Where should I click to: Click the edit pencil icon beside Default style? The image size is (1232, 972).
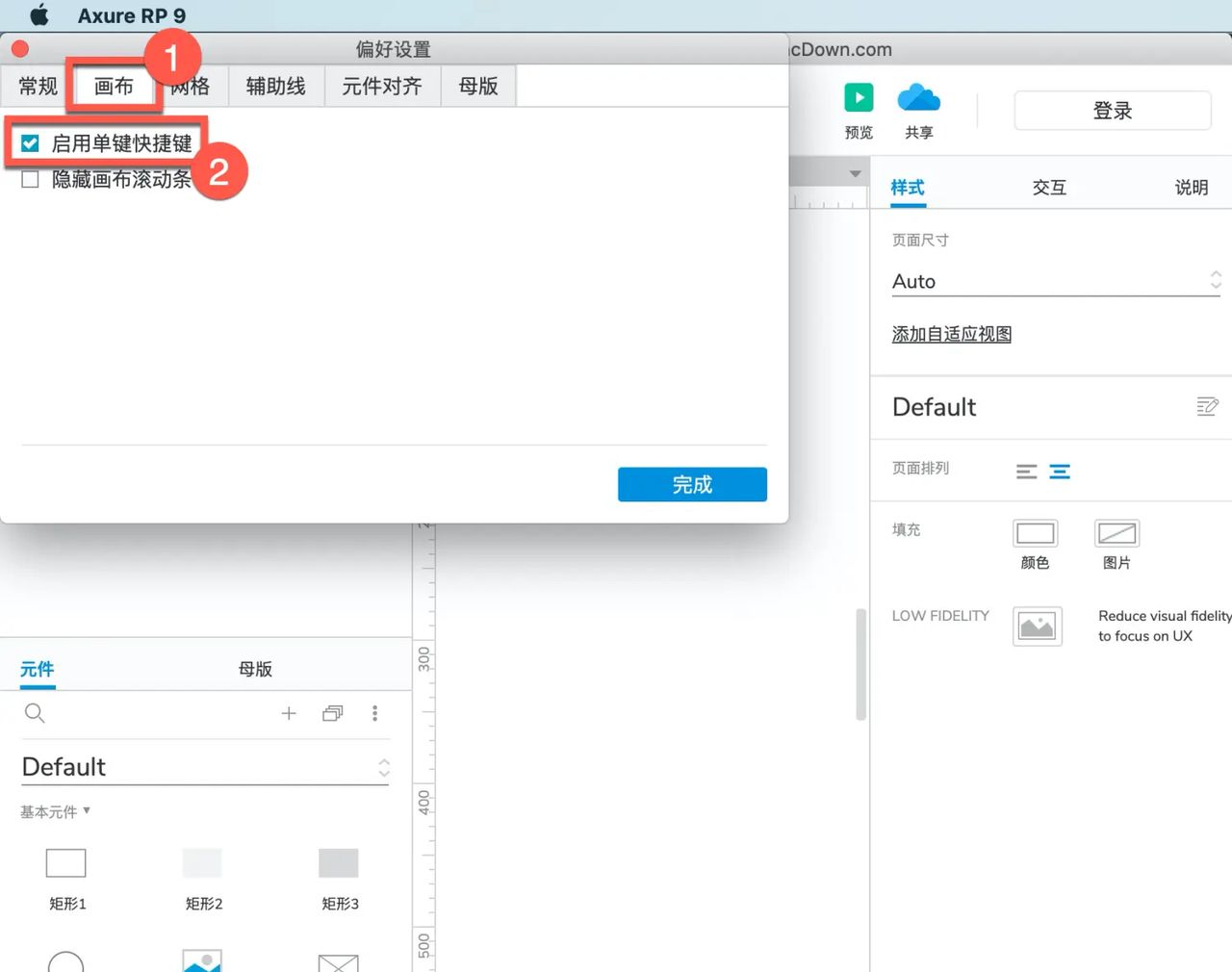pos(1207,406)
